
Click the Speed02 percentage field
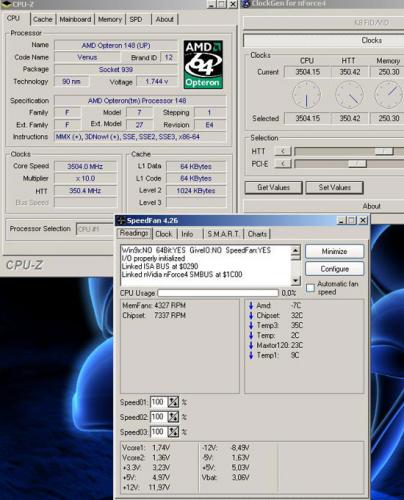click(159, 417)
